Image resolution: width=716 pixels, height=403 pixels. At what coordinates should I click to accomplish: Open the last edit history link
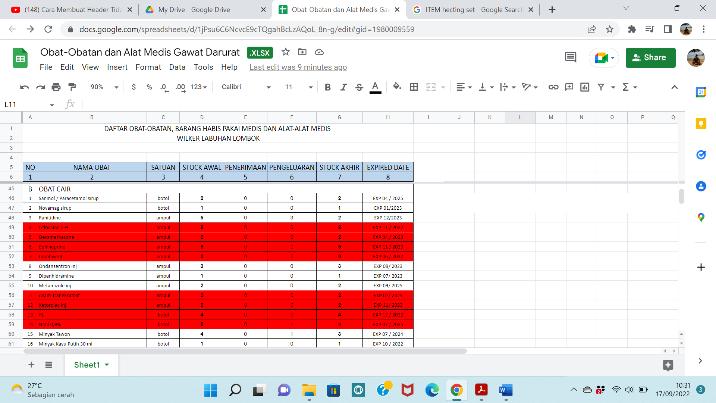(298, 67)
